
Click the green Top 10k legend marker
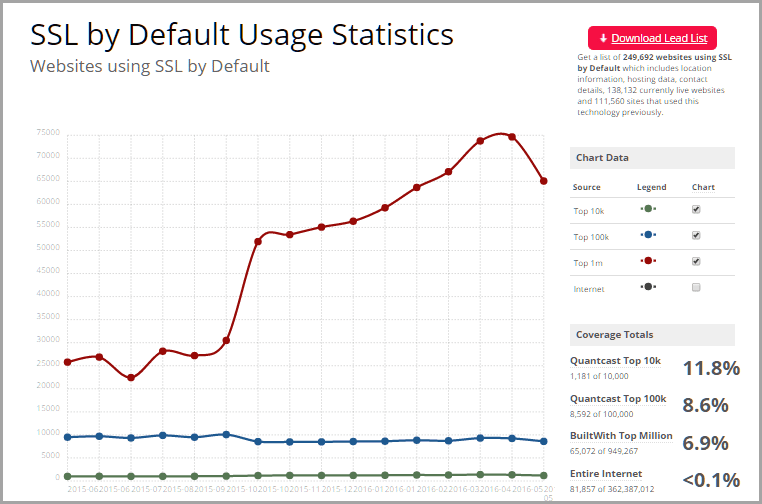(648, 209)
